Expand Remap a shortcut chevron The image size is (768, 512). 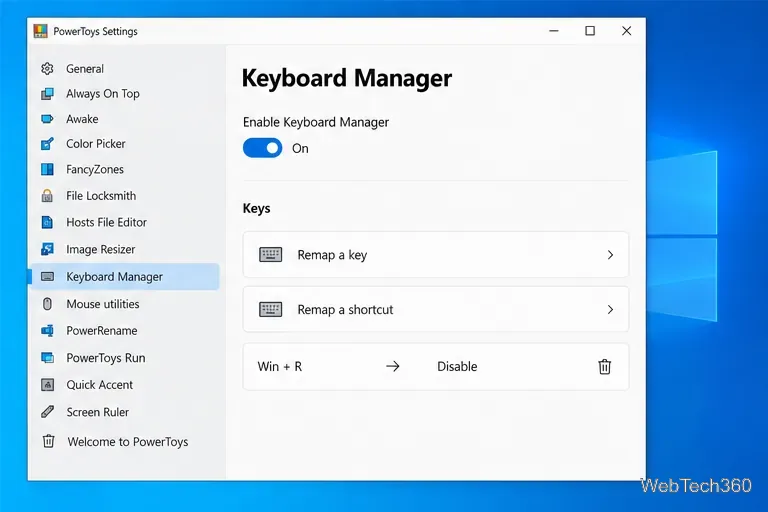coord(610,310)
